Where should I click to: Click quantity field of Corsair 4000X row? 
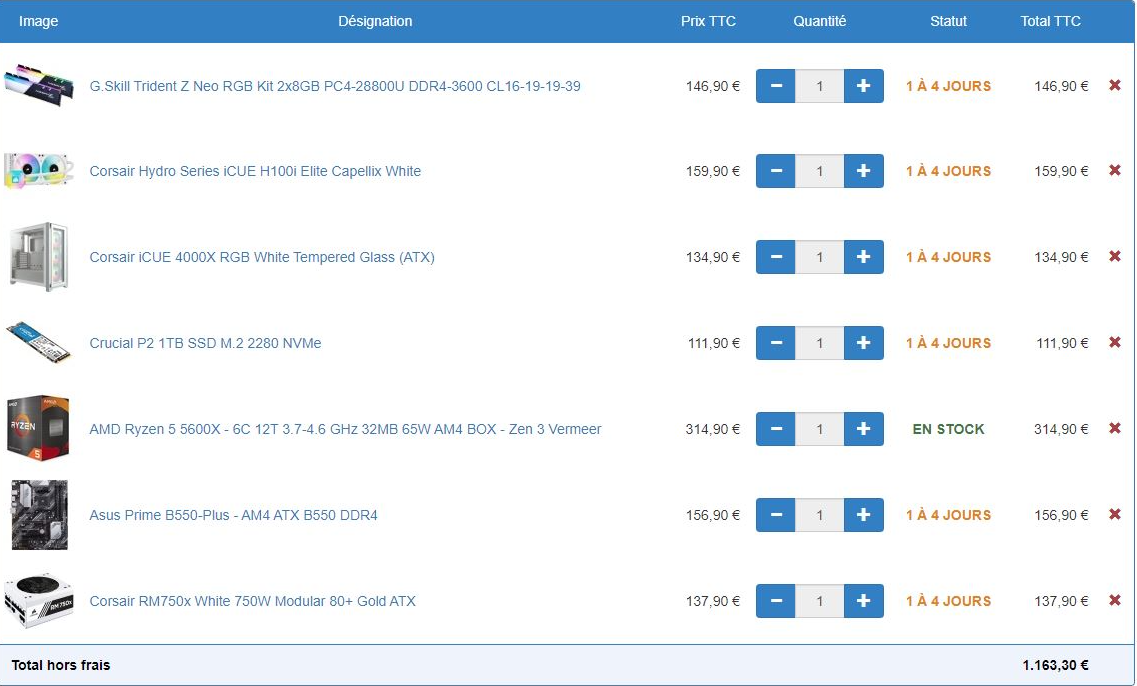pos(819,257)
